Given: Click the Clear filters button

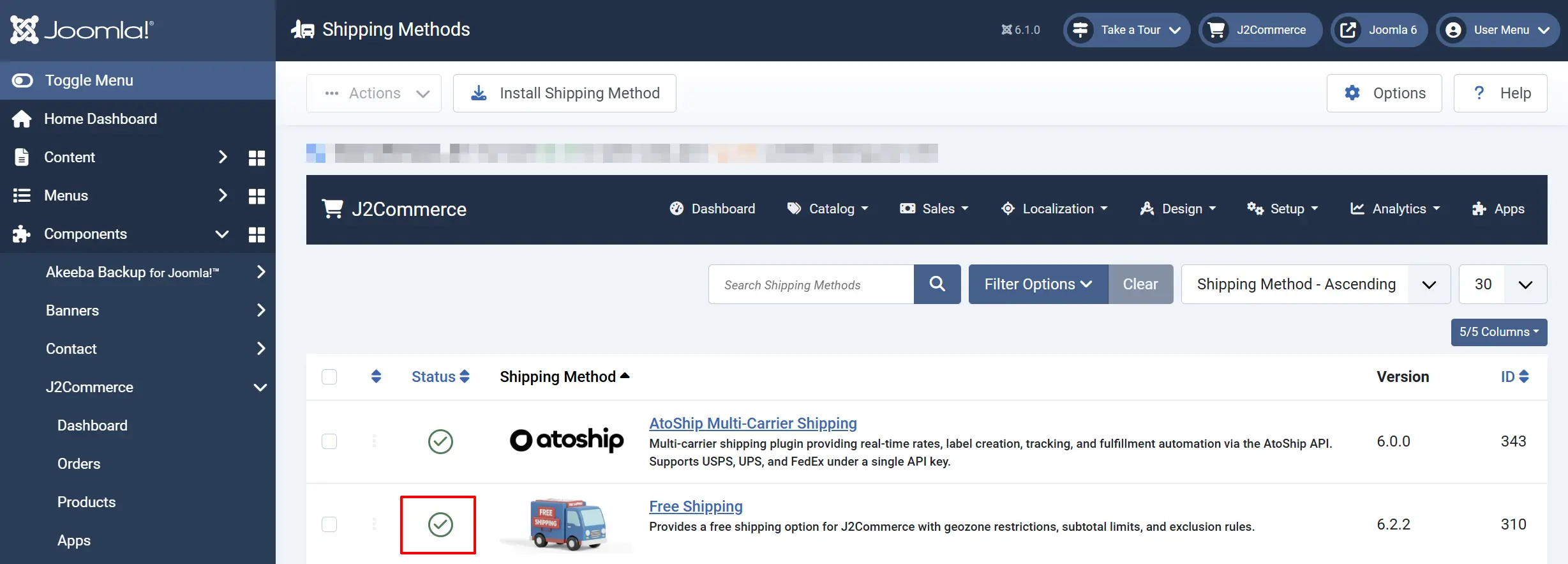Looking at the screenshot, I should click(x=1140, y=284).
